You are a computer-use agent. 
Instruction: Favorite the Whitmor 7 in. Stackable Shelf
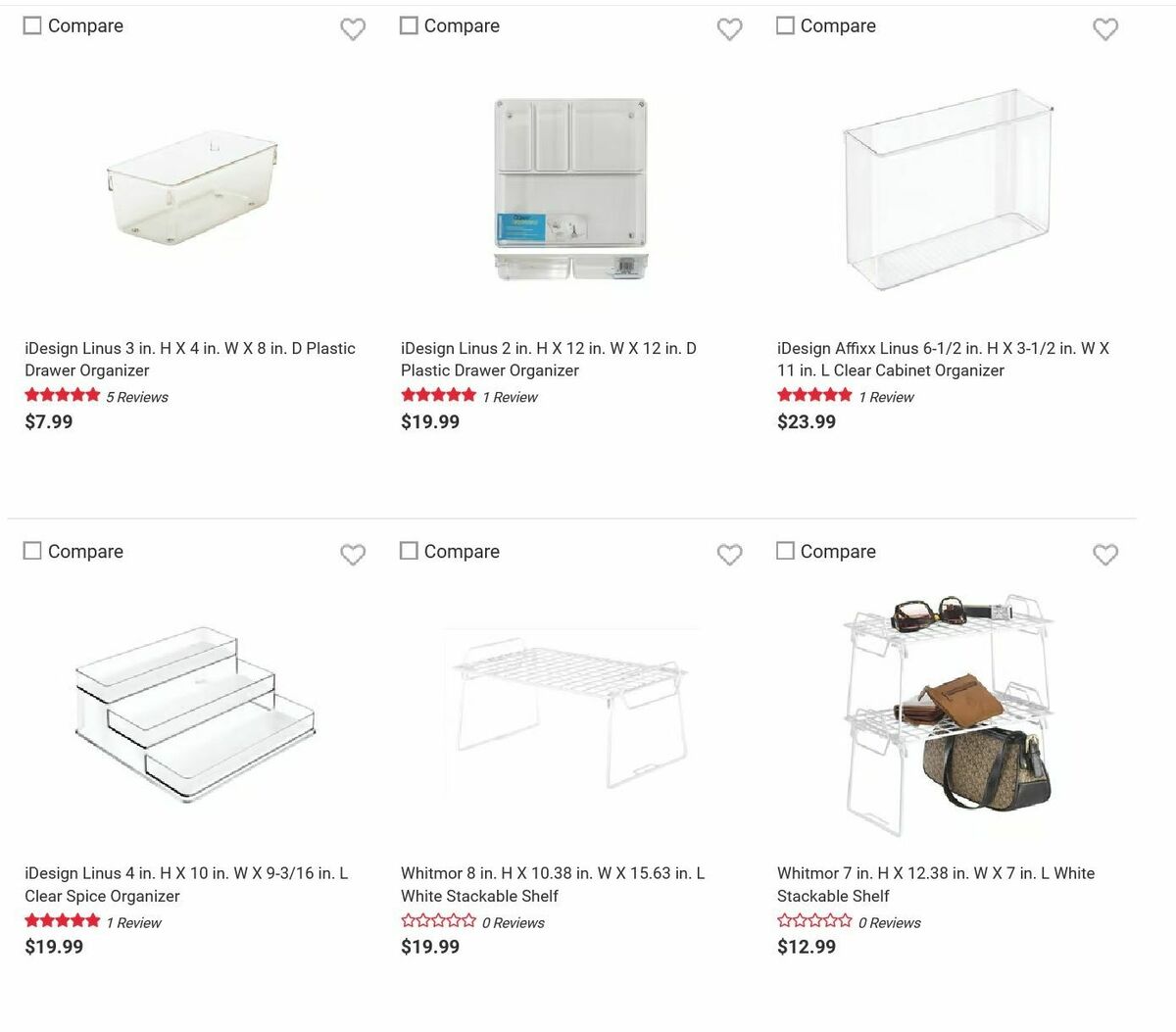1105,556
